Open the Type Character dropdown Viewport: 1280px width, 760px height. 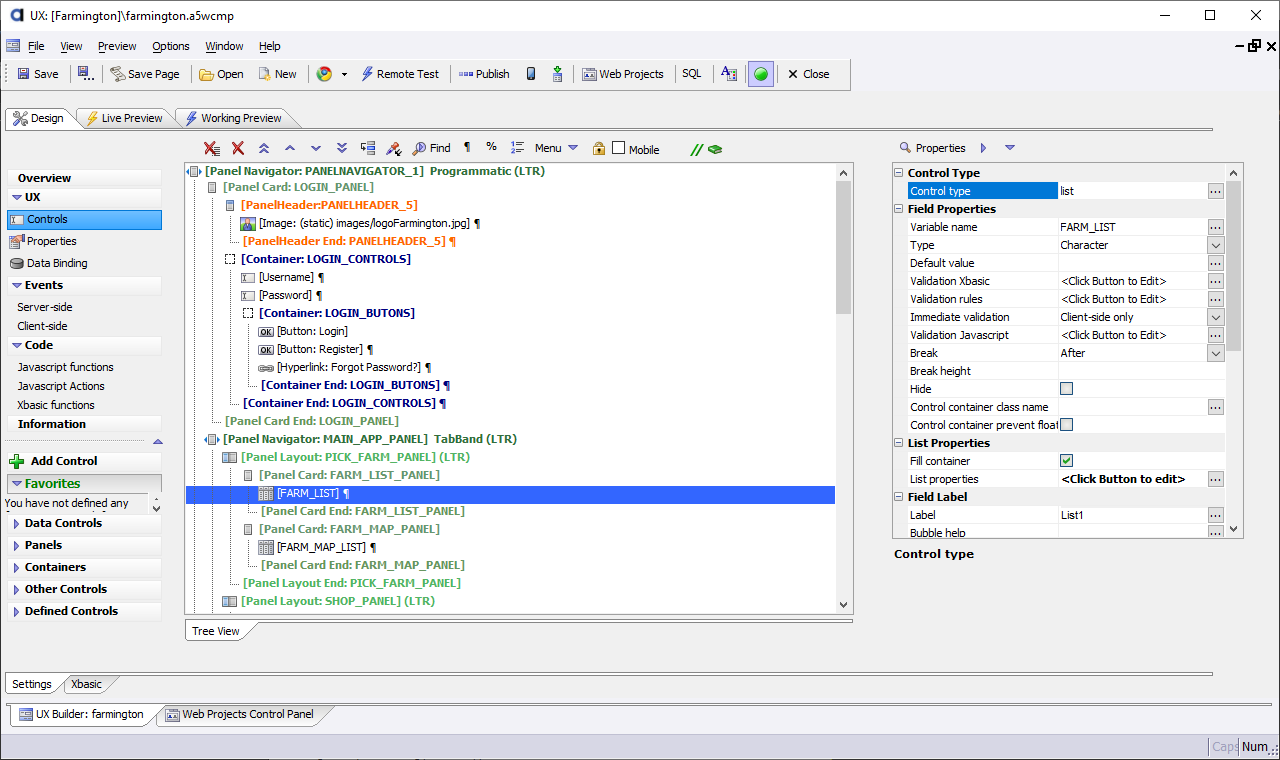[x=1215, y=245]
